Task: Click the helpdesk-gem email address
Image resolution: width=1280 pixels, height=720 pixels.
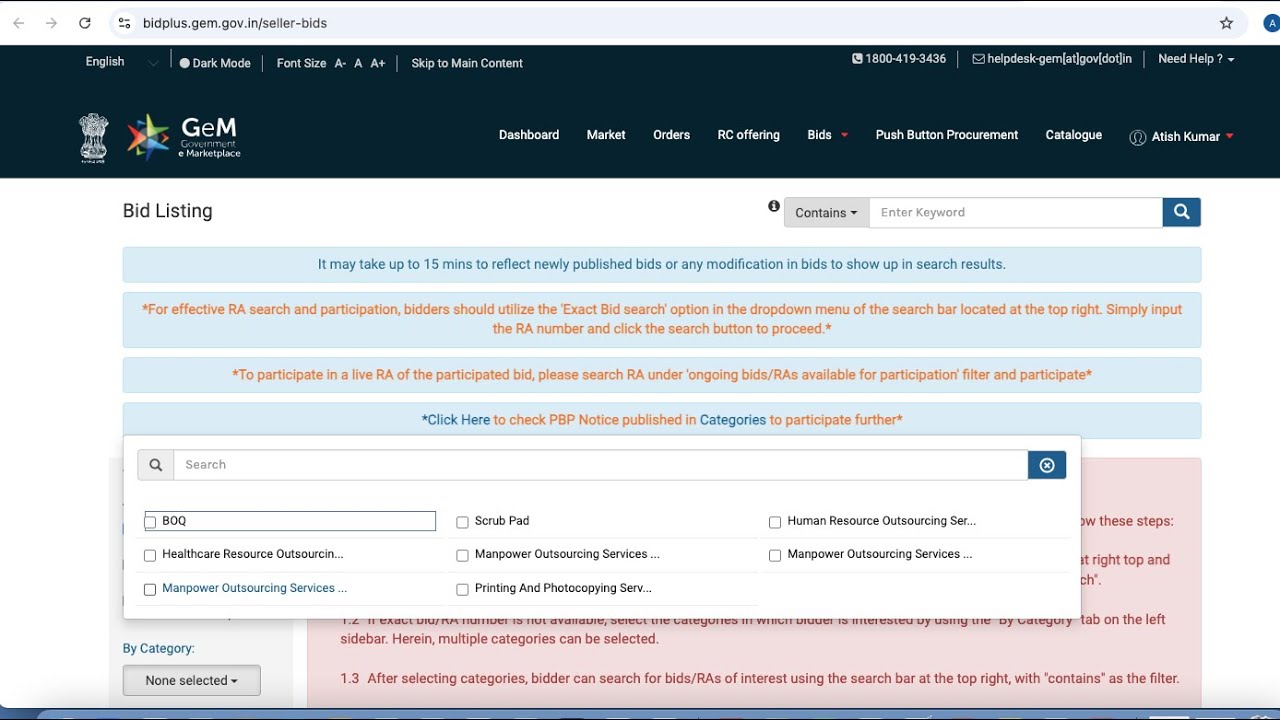Action: [x=1052, y=59]
